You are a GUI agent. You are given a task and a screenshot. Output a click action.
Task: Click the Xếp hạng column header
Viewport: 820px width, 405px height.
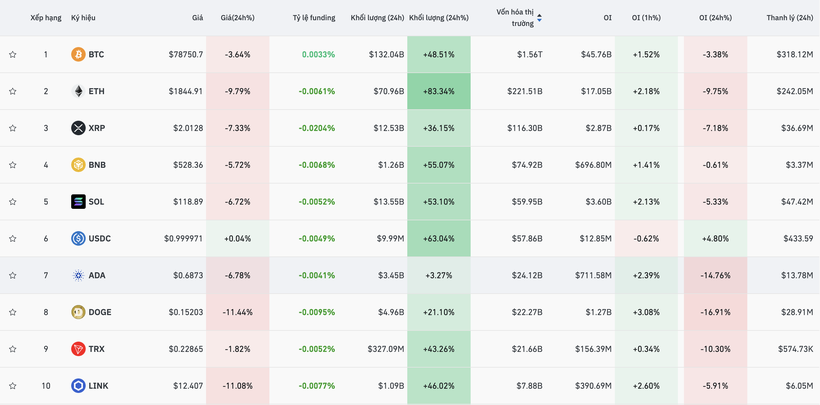45,18
